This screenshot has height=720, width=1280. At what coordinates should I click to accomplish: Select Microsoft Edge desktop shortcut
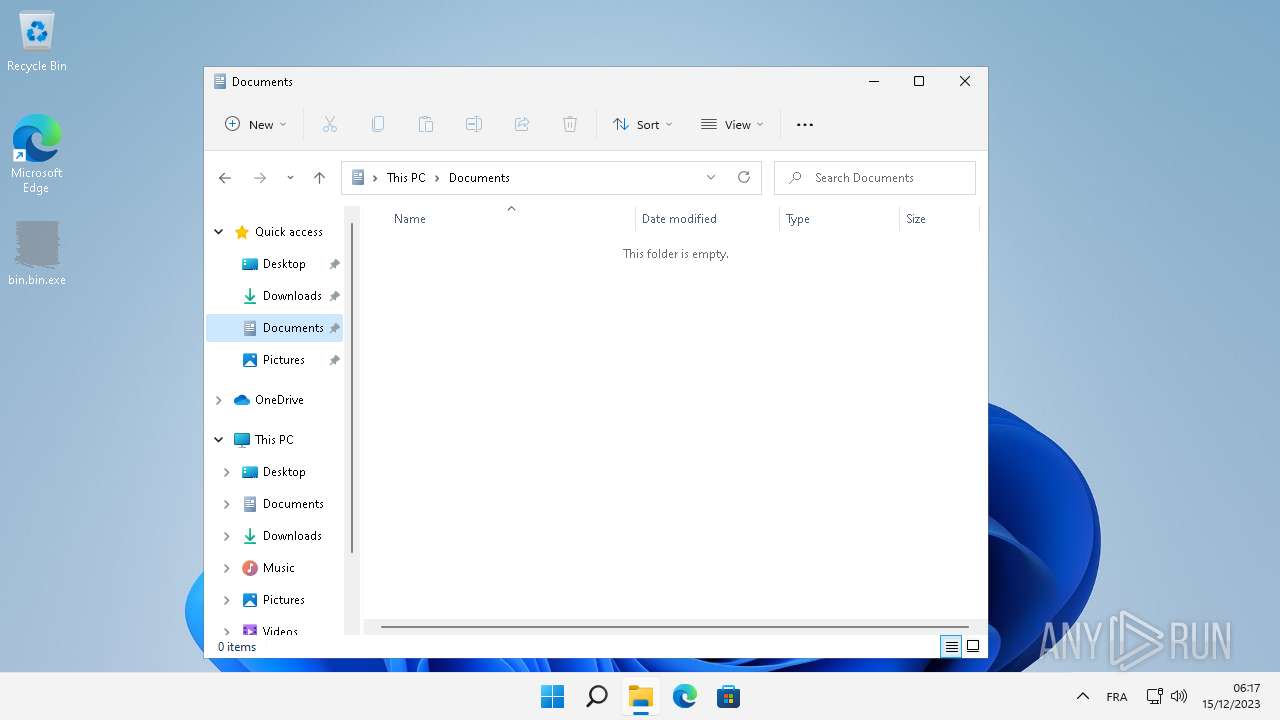tap(37, 153)
